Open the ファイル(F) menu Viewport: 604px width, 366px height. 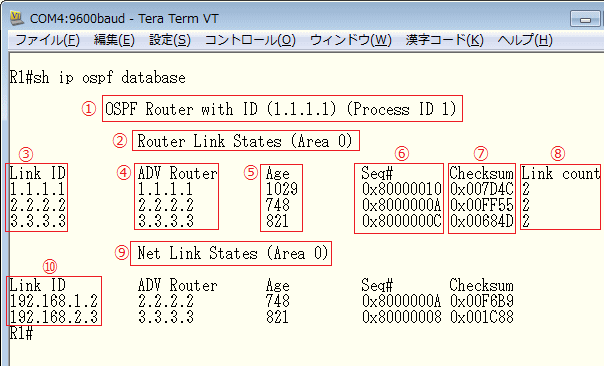[x=47, y=40]
